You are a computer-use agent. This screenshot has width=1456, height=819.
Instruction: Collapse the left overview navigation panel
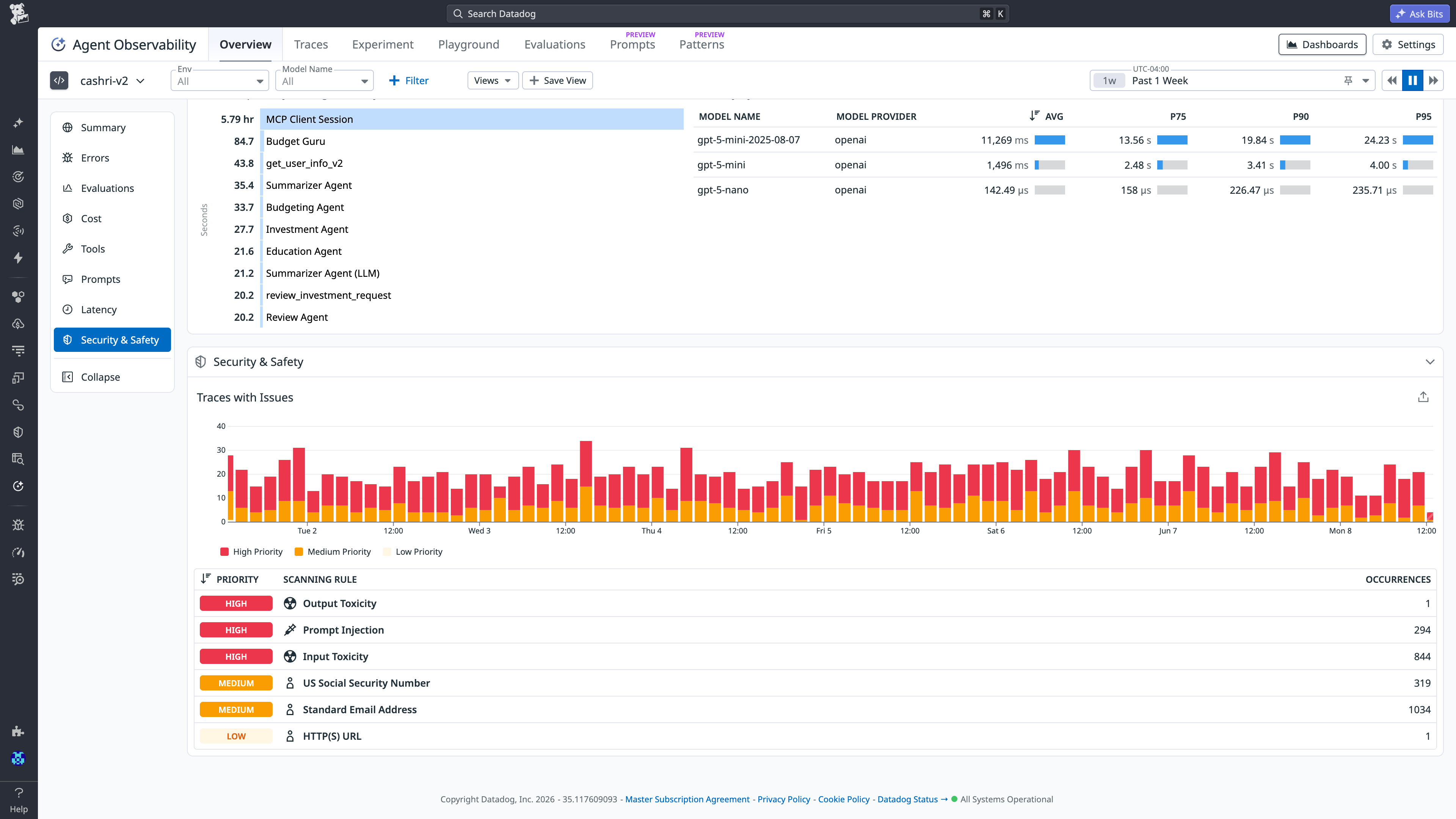[x=113, y=377]
